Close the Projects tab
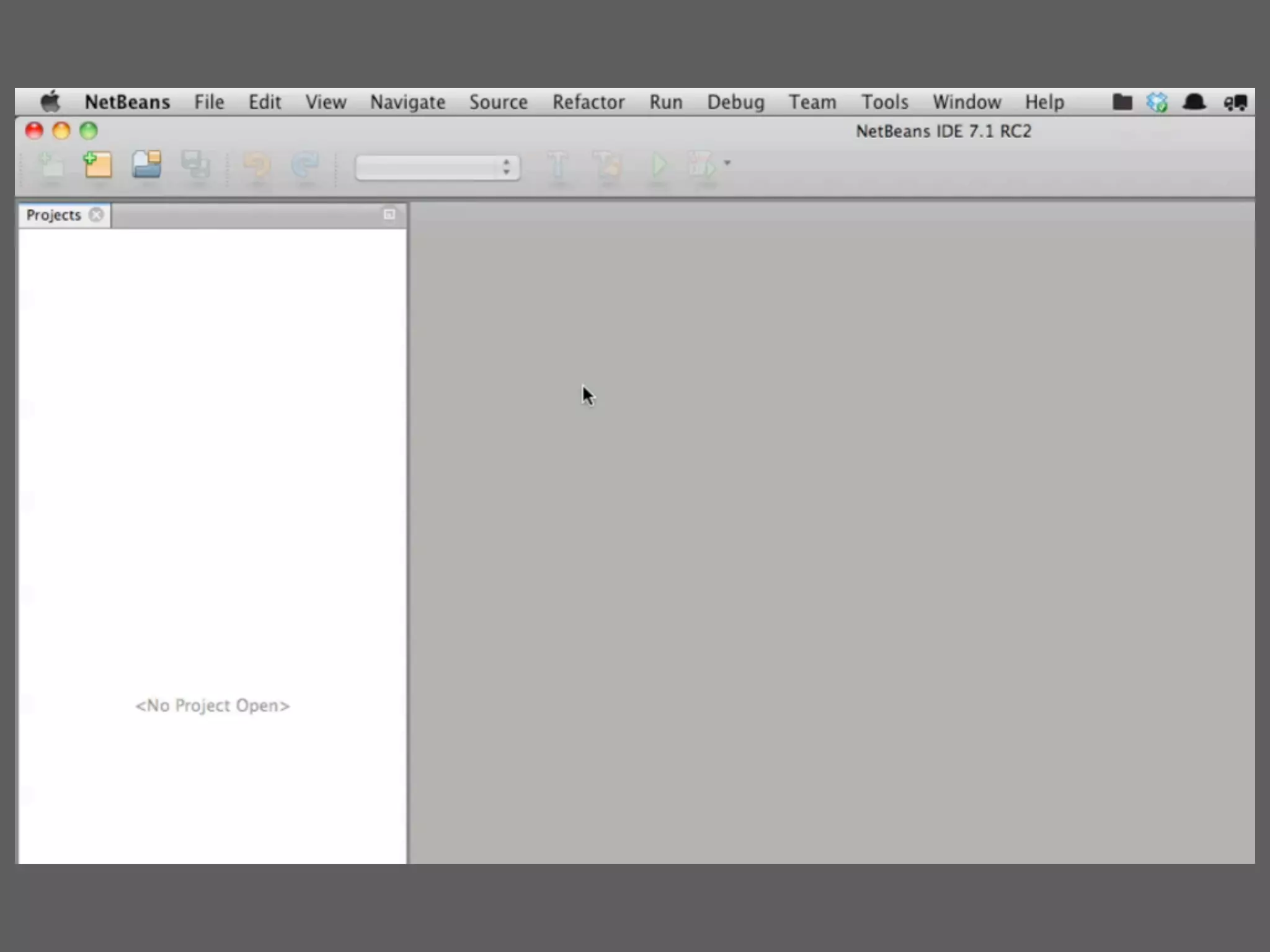This screenshot has width=1270, height=952. pos(96,215)
